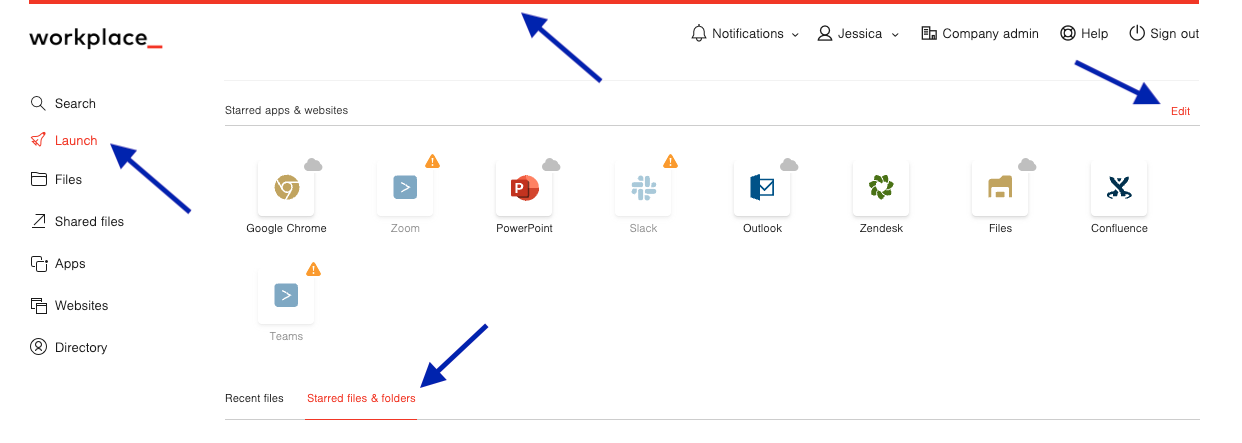Viewport: 1242px width, 443px height.
Task: Open the Slack app tile
Action: [x=643, y=187]
